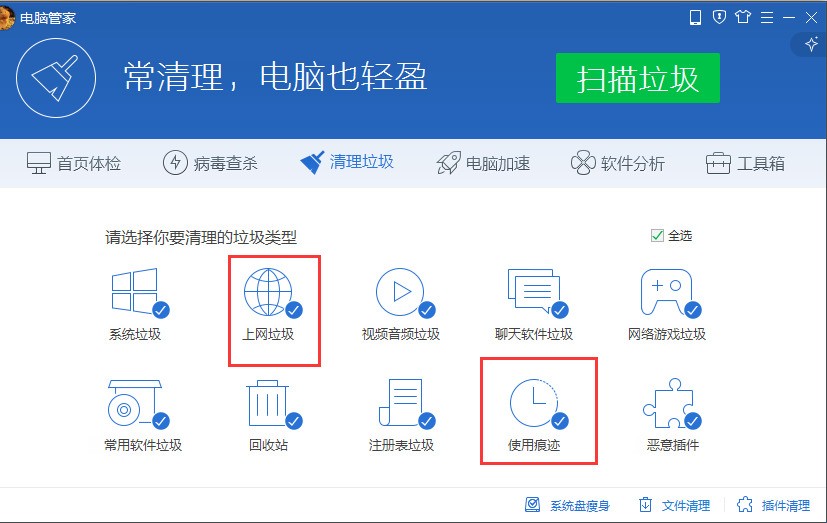Screen dimensions: 827x523
Task: Toggle the 聊天软件垃圾 chat icon
Action: click(x=537, y=293)
